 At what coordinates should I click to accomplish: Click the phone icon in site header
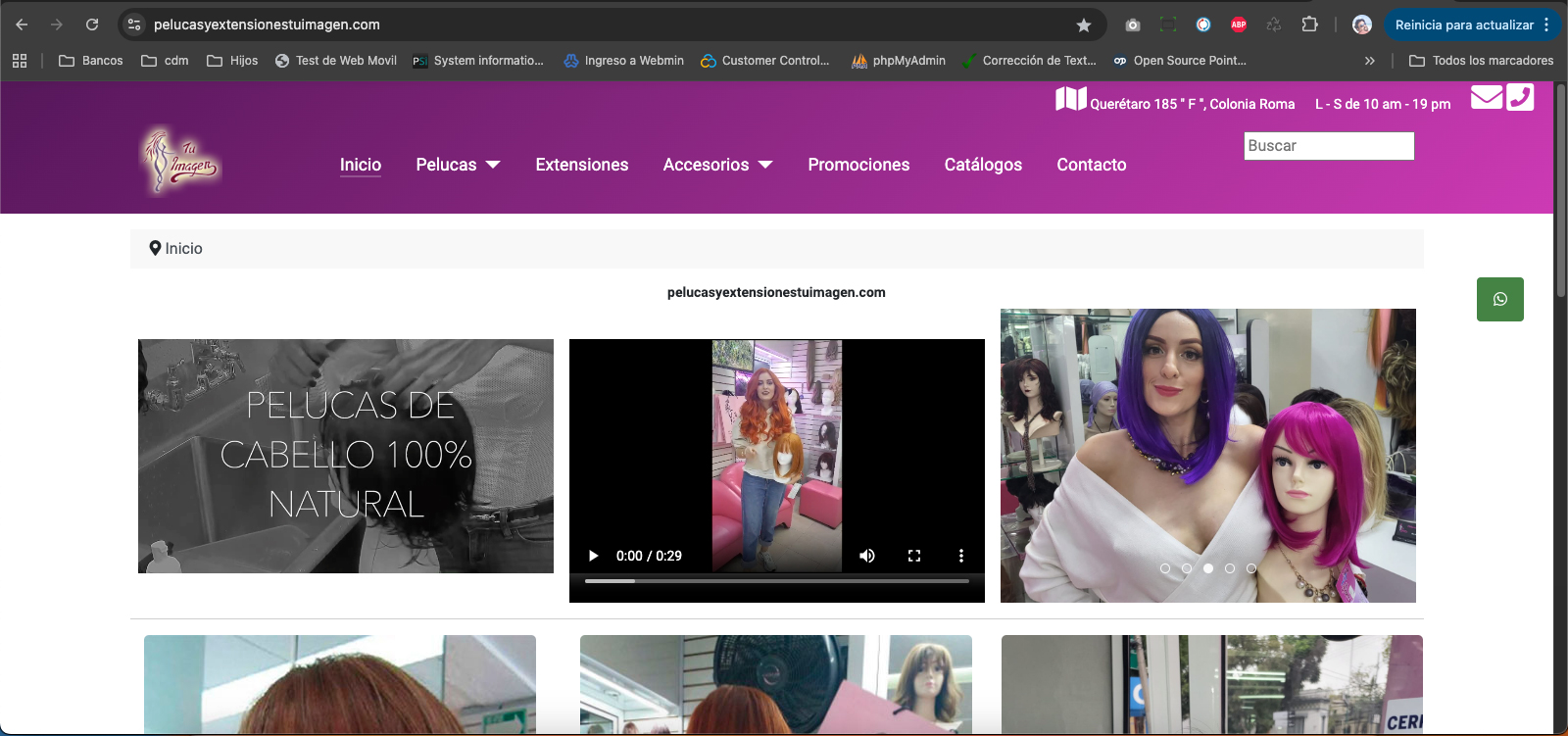pos(1520,98)
